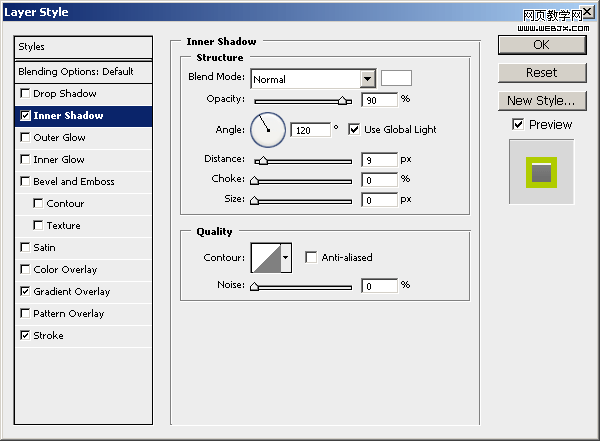This screenshot has width=600, height=441.
Task: Click the Noise value field
Action: (380, 286)
